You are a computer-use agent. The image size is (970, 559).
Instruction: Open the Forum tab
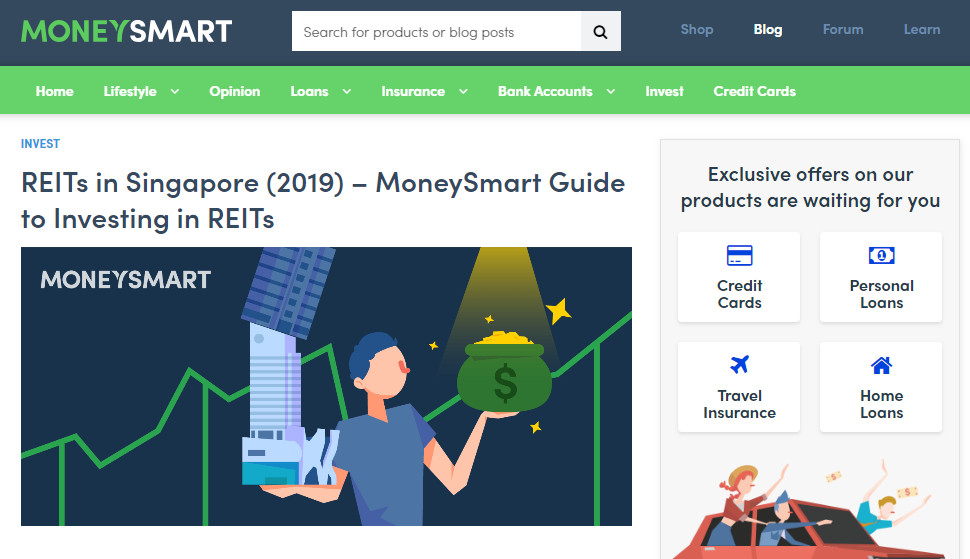[842, 30]
